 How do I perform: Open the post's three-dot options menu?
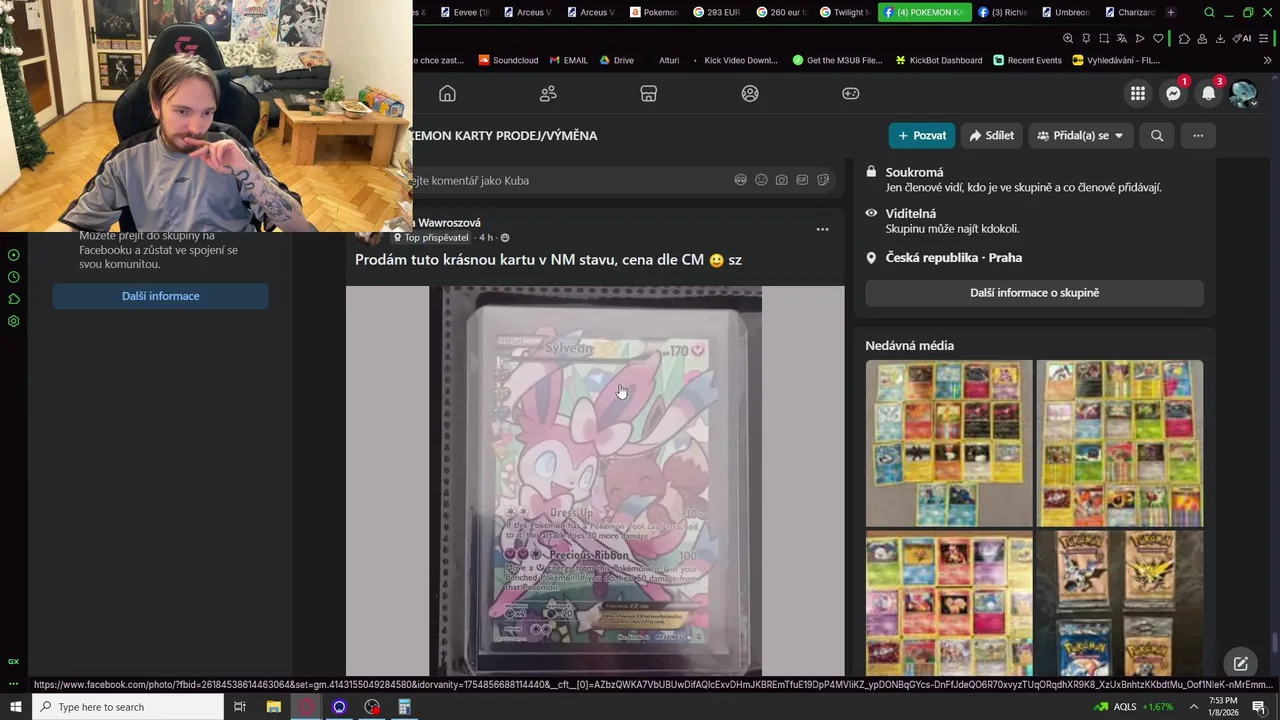click(822, 229)
